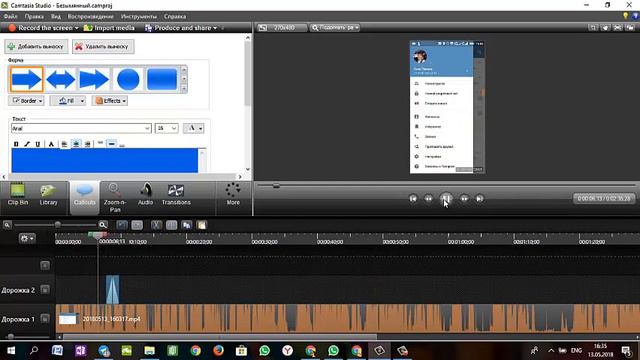
Task: Select the double-headed arrow callout shape
Action: 60,79
